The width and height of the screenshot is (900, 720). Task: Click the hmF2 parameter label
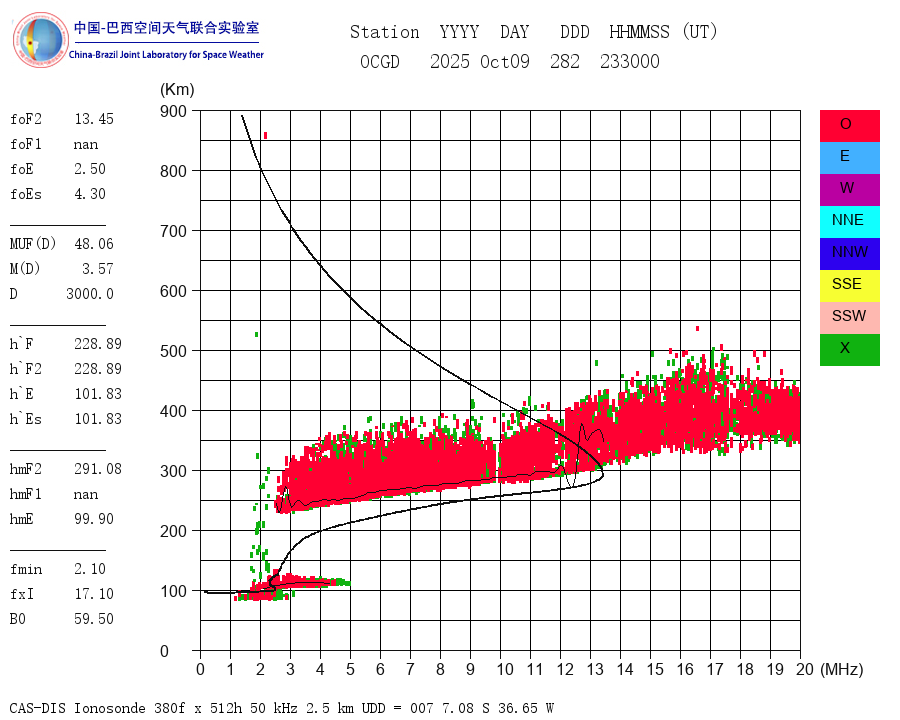click(26, 469)
